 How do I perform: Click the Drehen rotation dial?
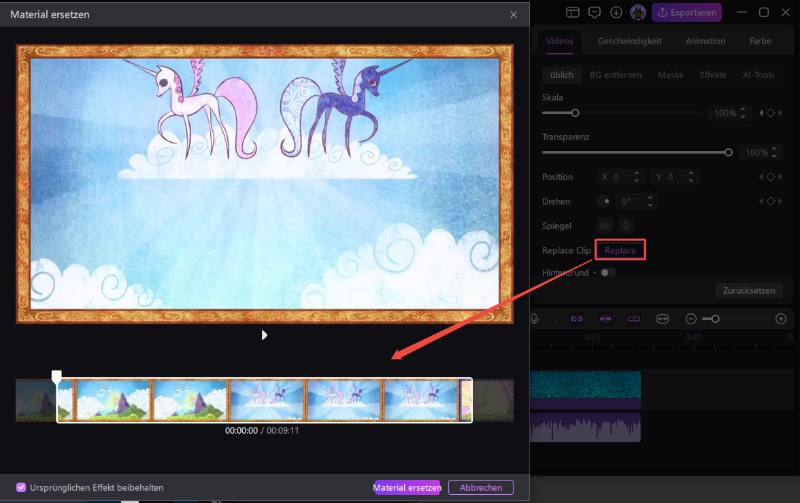tap(605, 201)
